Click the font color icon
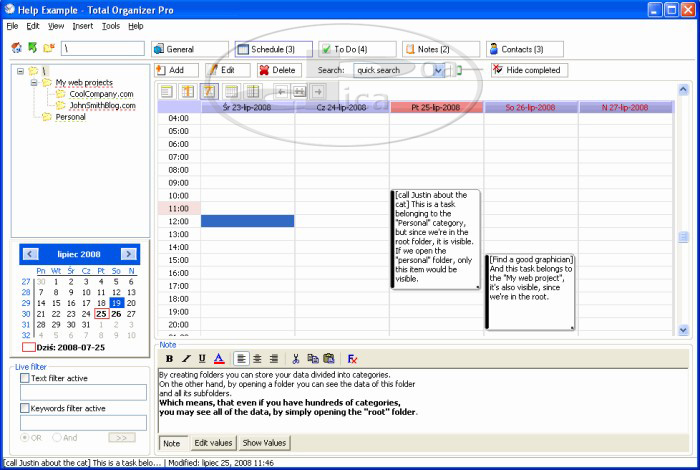The height and width of the screenshot is (470, 700). (218, 358)
